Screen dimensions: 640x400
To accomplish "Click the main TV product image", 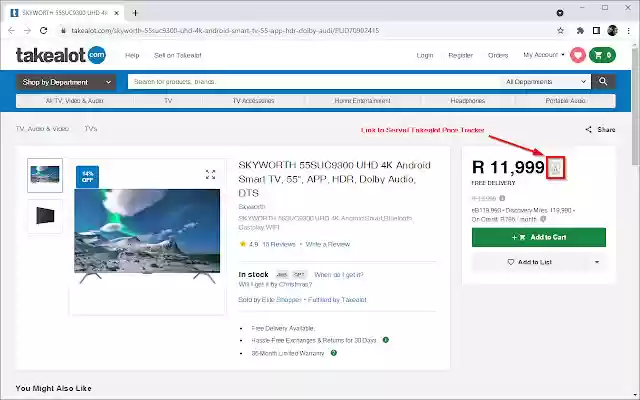I will click(147, 236).
